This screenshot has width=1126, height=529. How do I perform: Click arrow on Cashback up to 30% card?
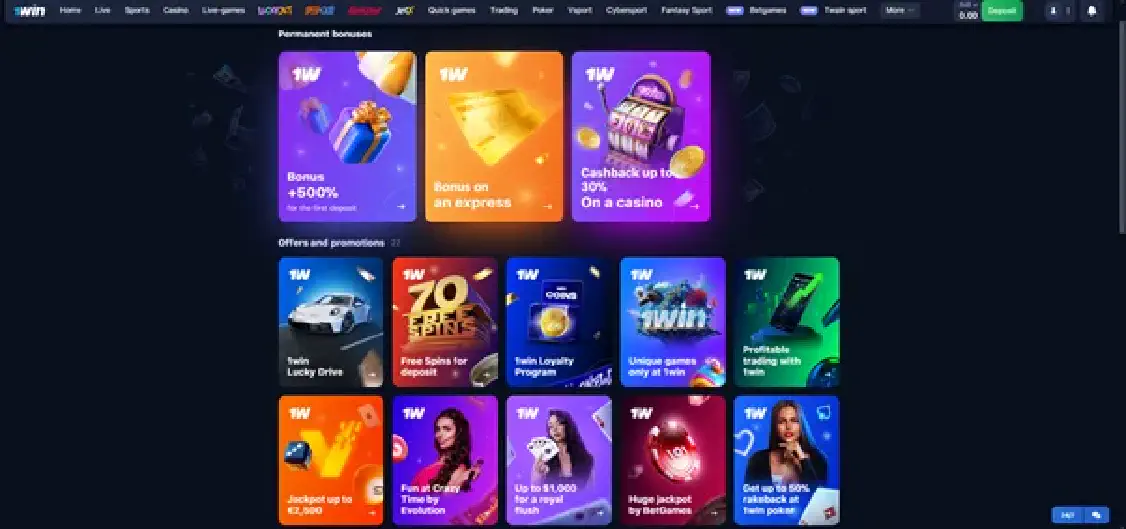694,207
